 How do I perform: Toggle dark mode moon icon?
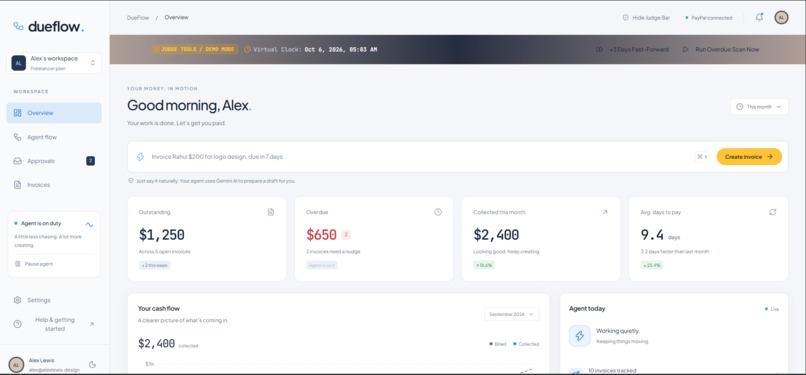click(x=93, y=364)
